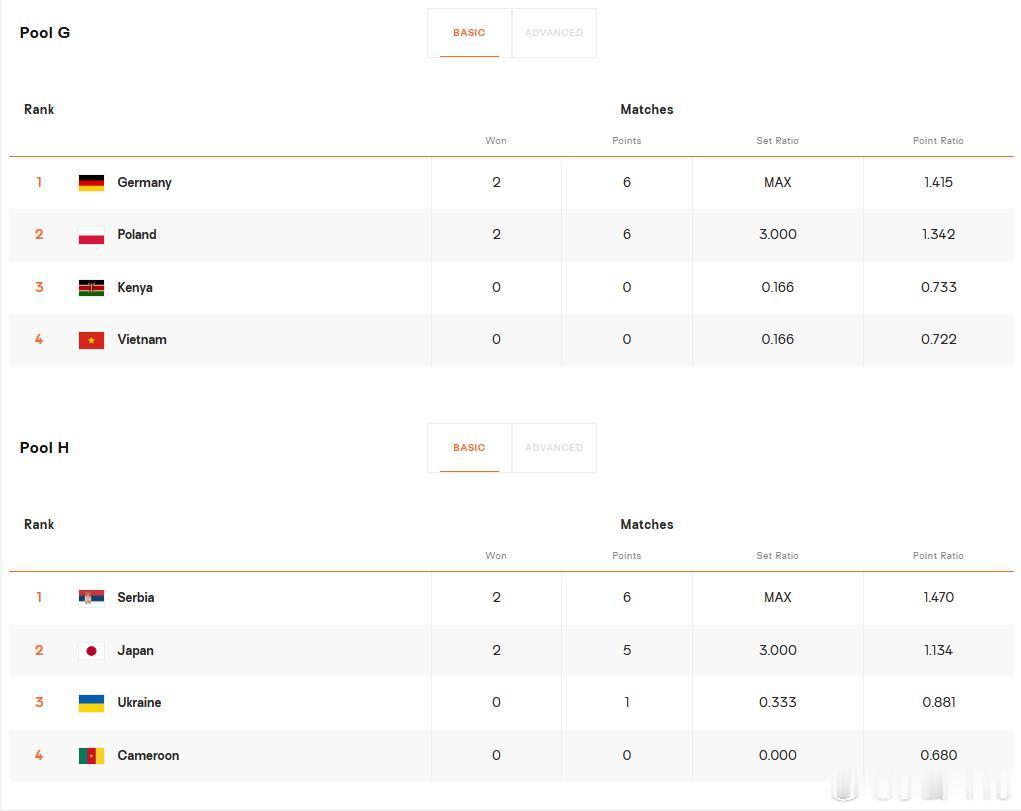Viewport: 1021px width, 811px height.
Task: Click the Point Ratio header in Pool G
Action: click(x=938, y=141)
